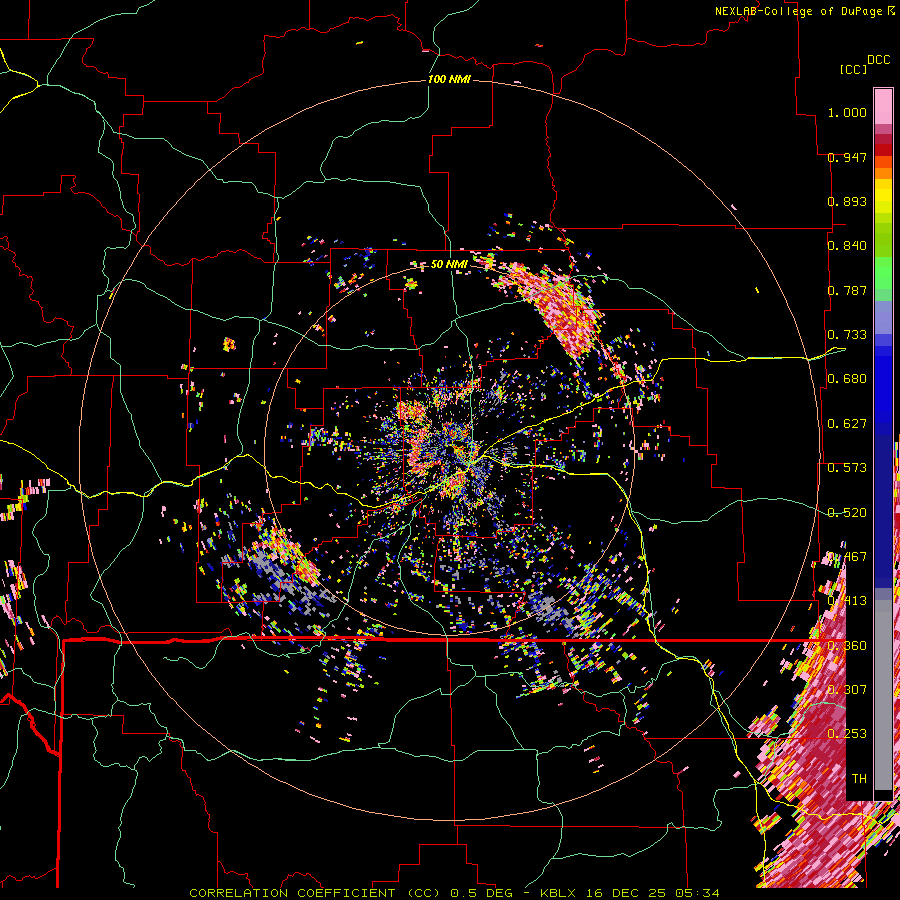
Task: Pick the gray lower color bar segment
Action: (883, 695)
